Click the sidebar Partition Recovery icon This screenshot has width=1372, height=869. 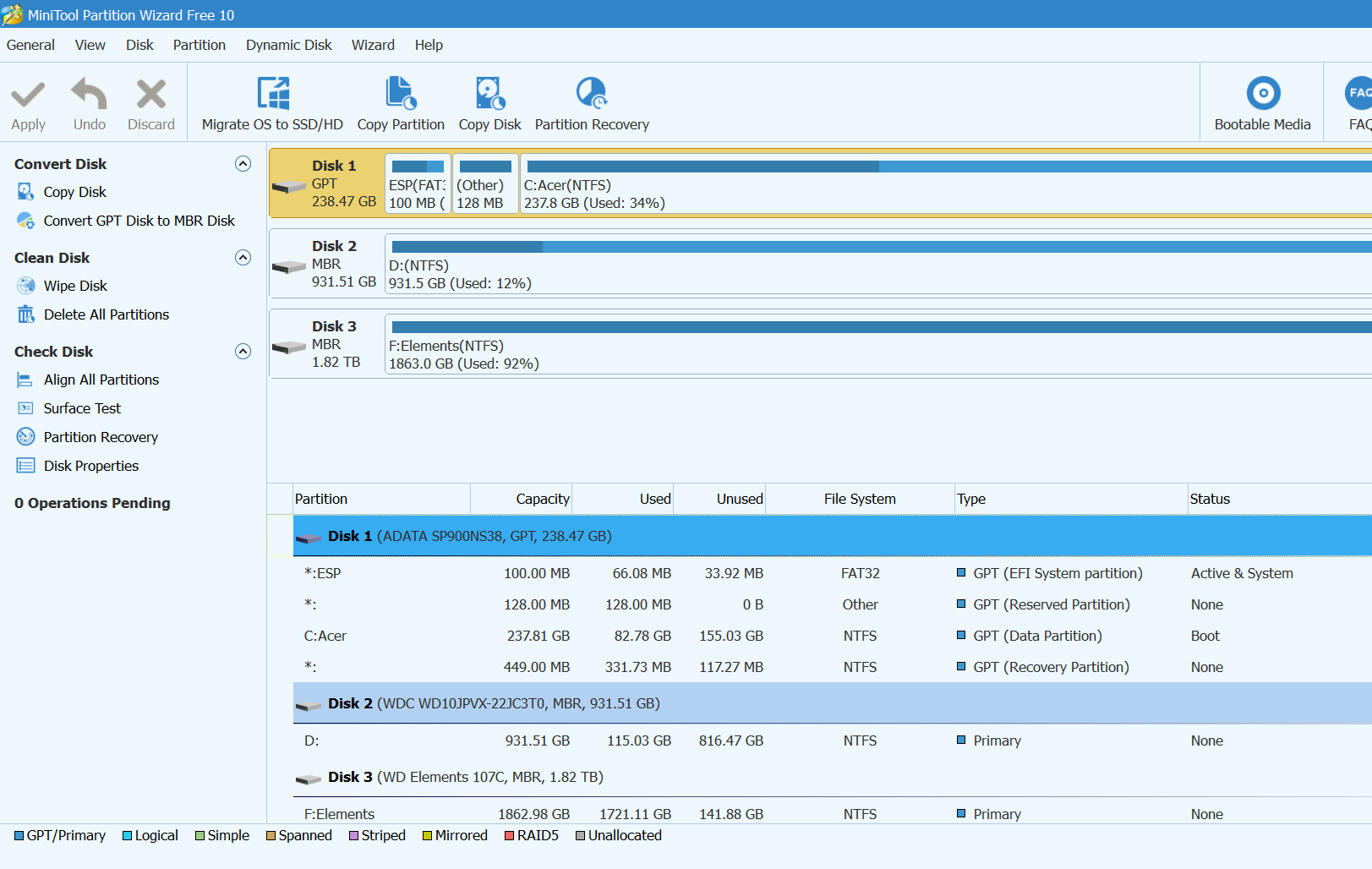(x=26, y=437)
